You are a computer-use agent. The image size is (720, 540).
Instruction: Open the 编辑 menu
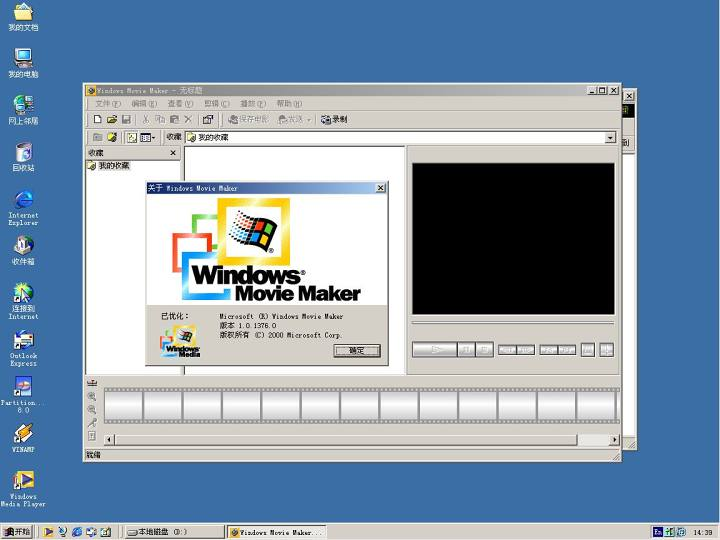coord(144,104)
